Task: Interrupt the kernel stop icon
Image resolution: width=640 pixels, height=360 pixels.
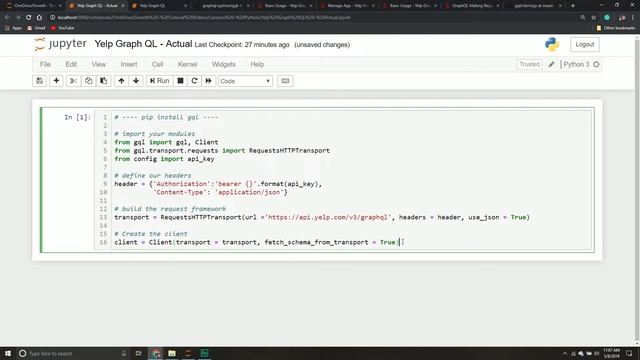Action: coord(180,81)
